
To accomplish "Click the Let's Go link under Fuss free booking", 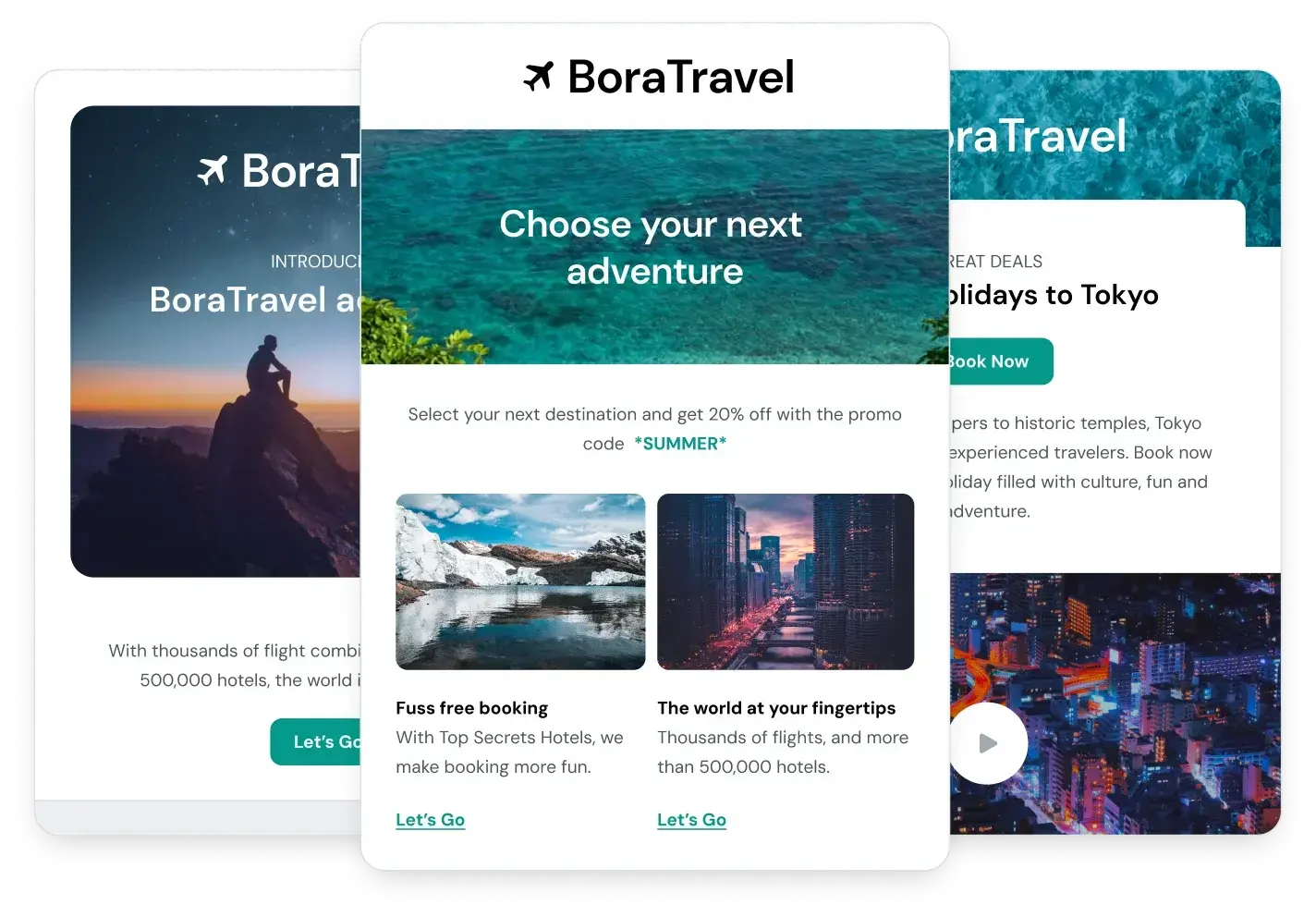I will pyautogui.click(x=430, y=820).
